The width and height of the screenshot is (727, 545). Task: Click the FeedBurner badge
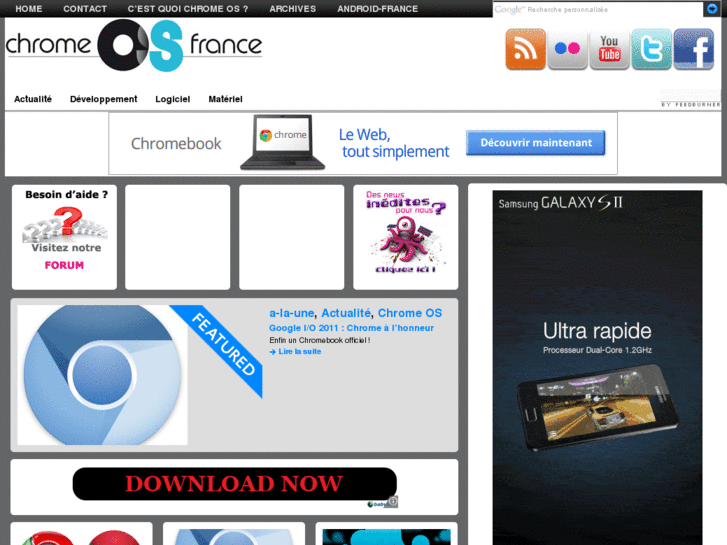click(690, 99)
